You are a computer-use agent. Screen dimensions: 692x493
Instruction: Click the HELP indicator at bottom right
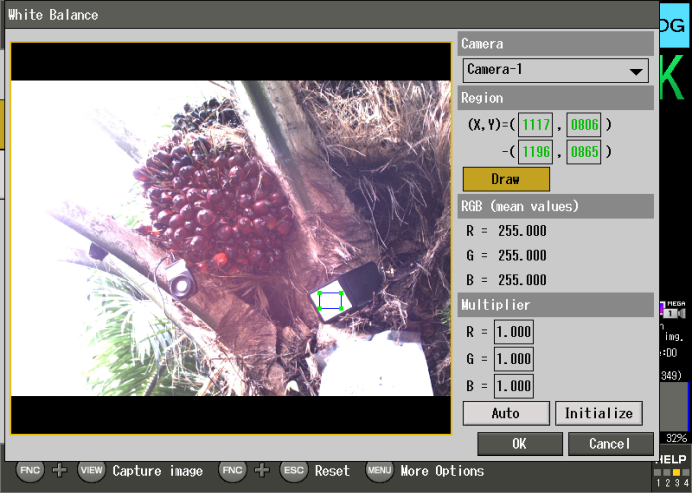(673, 459)
